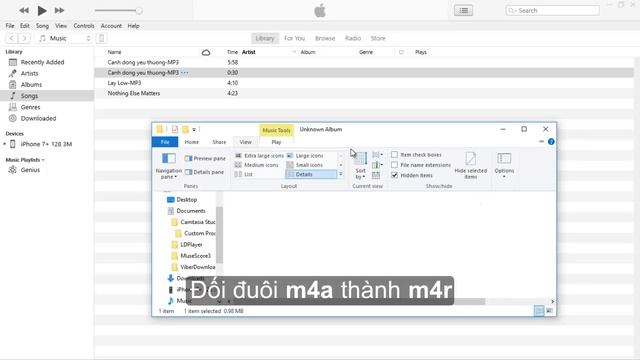The image size is (640, 360).
Task: Expand the iPhone 7+ device entry
Action: [4, 144]
